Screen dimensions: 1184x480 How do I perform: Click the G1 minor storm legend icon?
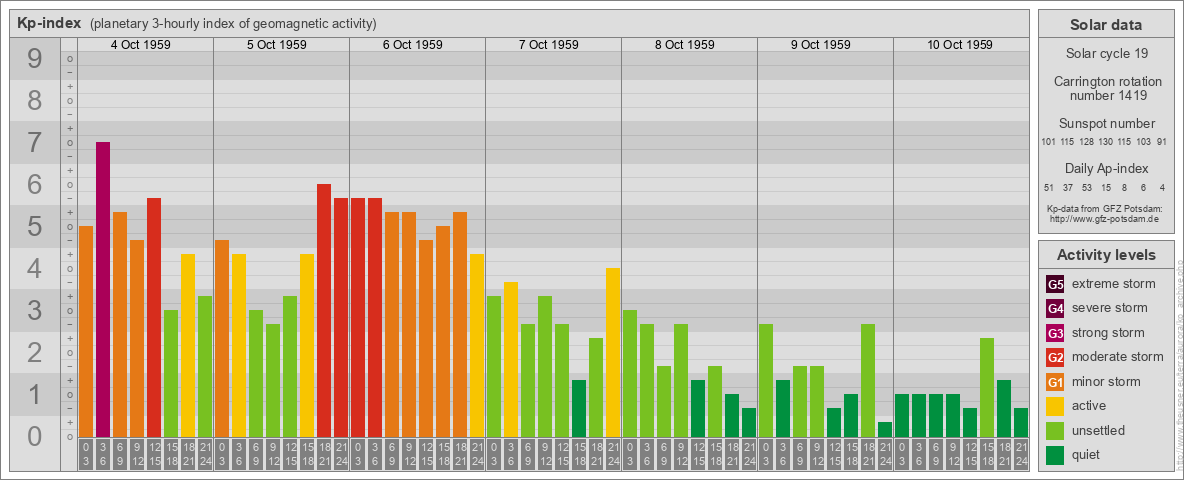pyautogui.click(x=1055, y=382)
